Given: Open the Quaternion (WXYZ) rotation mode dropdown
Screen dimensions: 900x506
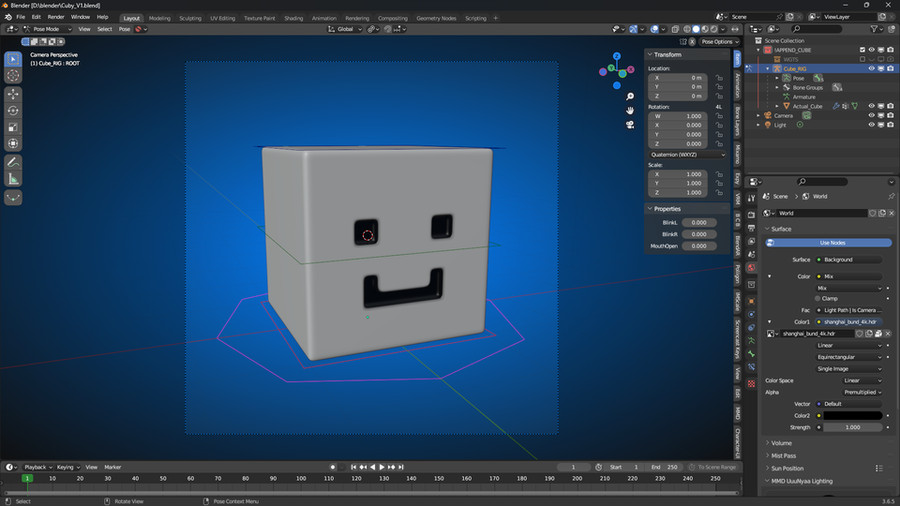Looking at the screenshot, I should coord(687,155).
